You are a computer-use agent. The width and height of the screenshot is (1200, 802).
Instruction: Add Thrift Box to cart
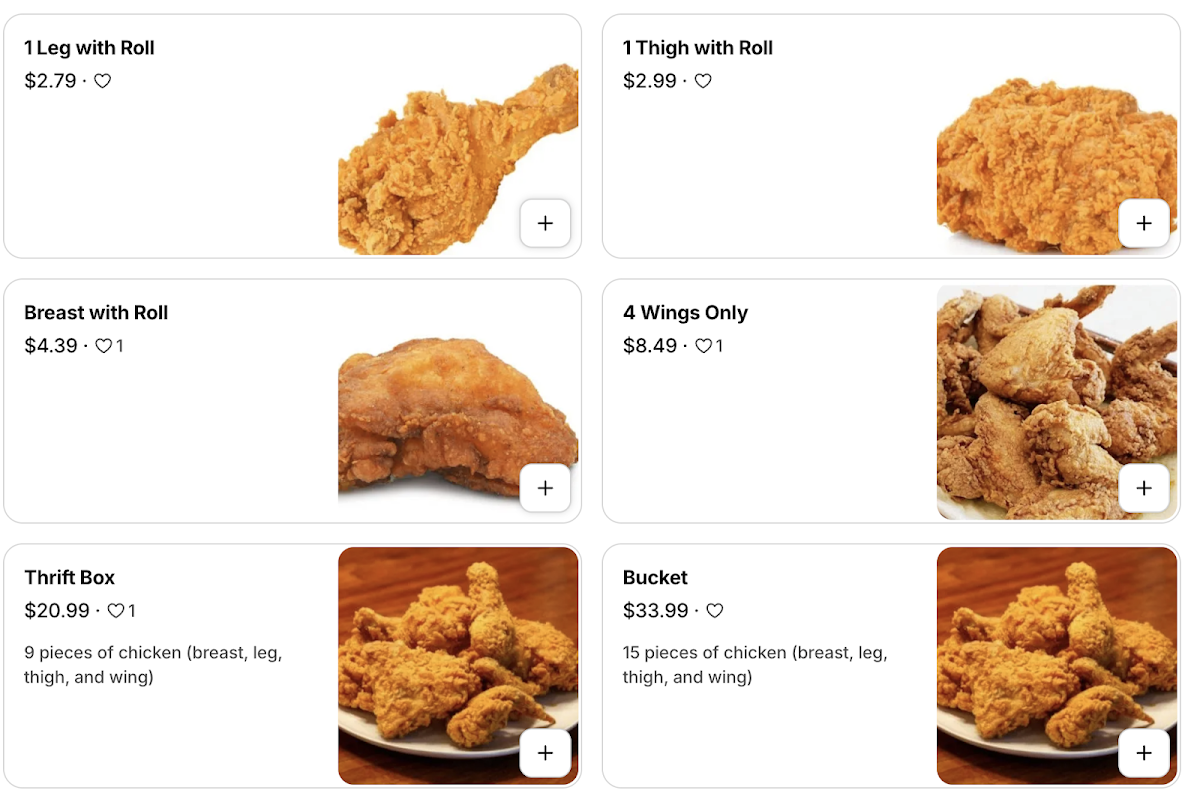545,753
